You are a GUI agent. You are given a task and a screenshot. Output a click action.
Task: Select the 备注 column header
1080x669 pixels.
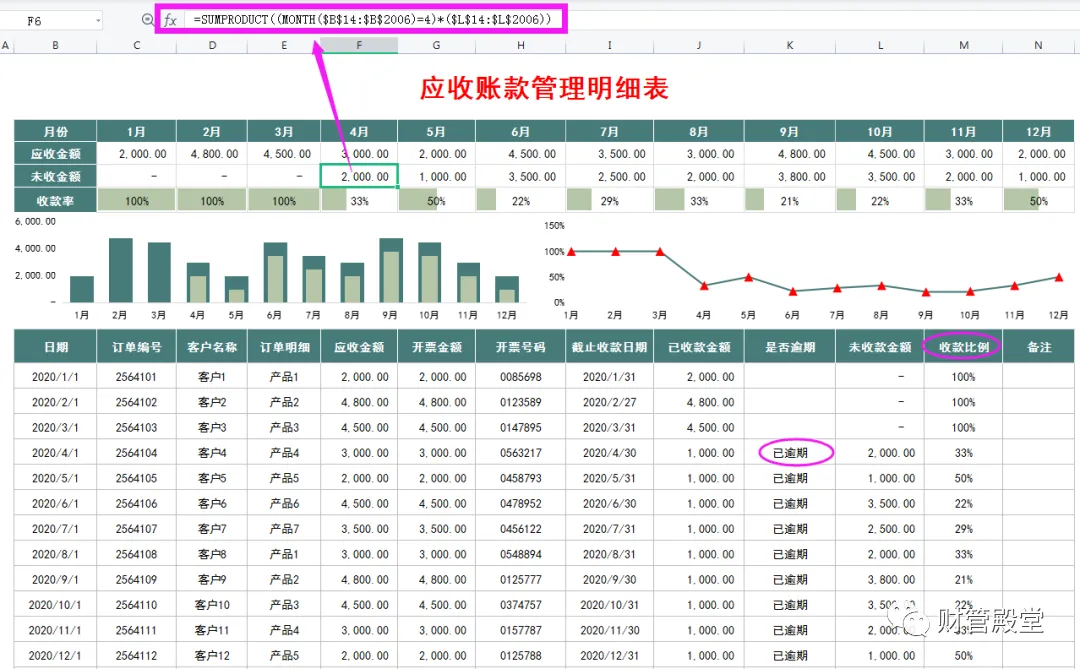pyautogui.click(x=1038, y=347)
